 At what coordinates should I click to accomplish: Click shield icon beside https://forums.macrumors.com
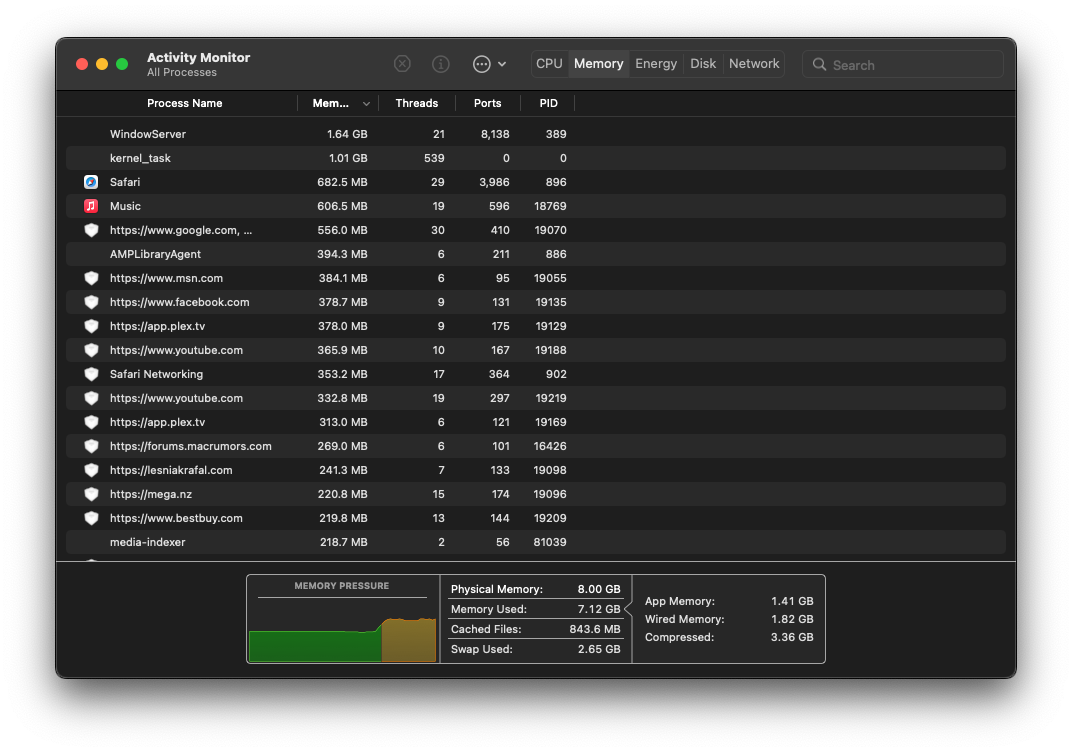[91, 446]
